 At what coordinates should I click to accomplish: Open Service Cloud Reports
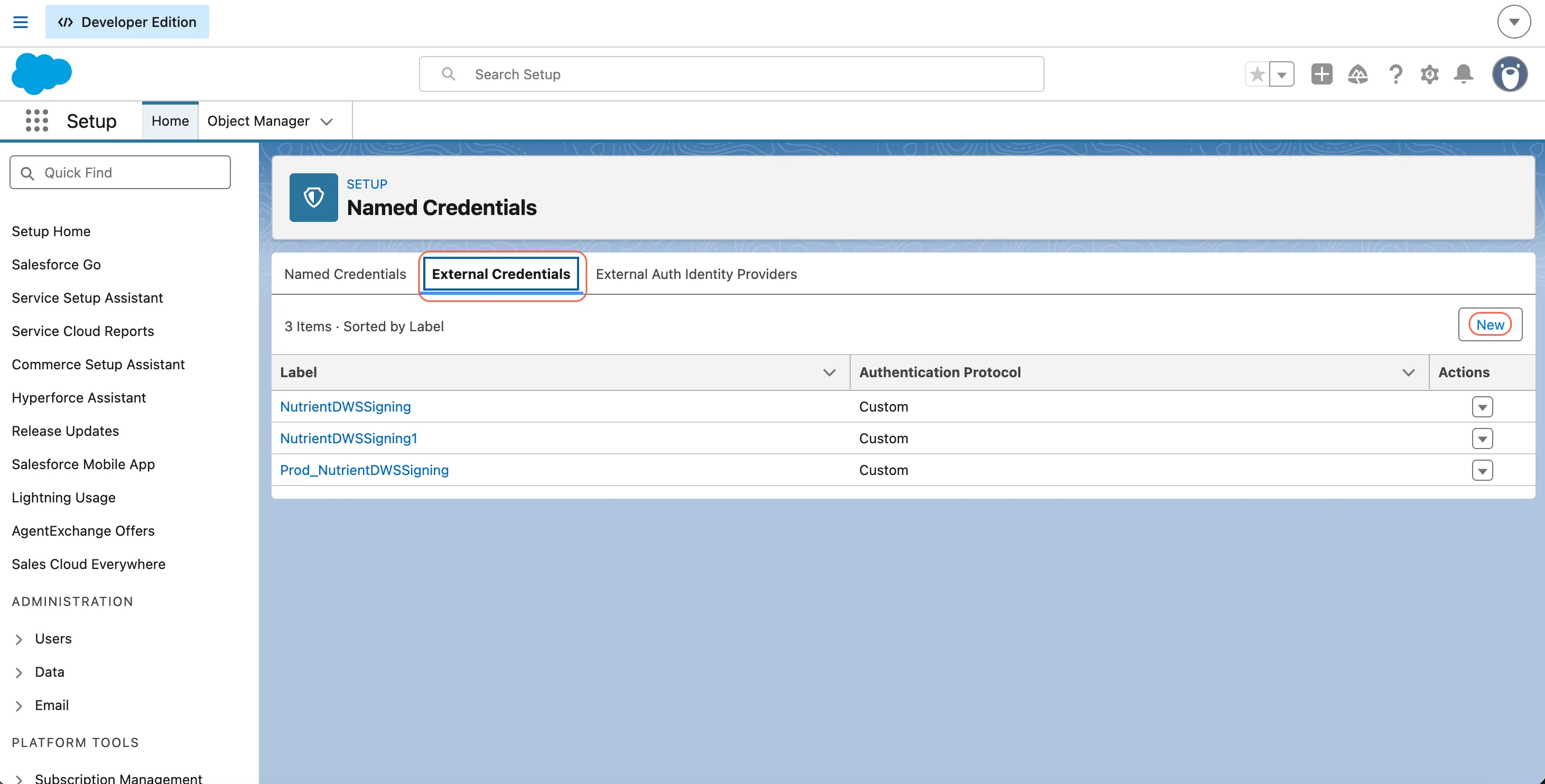(x=83, y=331)
